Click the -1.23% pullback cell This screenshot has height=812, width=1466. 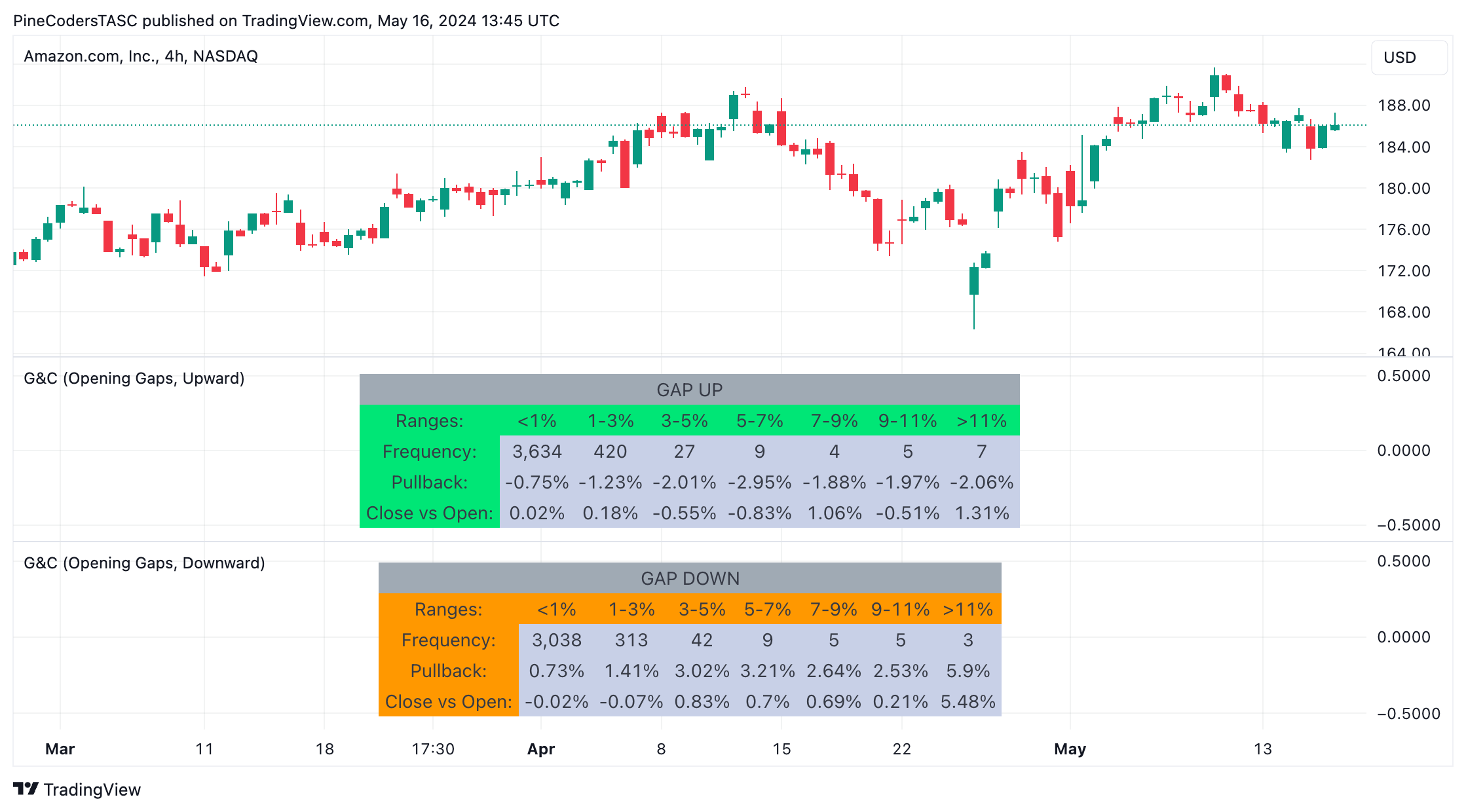pyautogui.click(x=611, y=482)
